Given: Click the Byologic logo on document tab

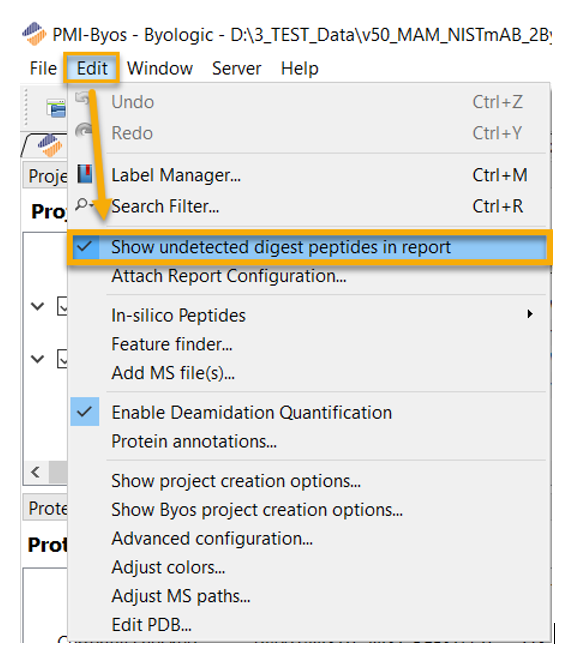Looking at the screenshot, I should (x=50, y=144).
